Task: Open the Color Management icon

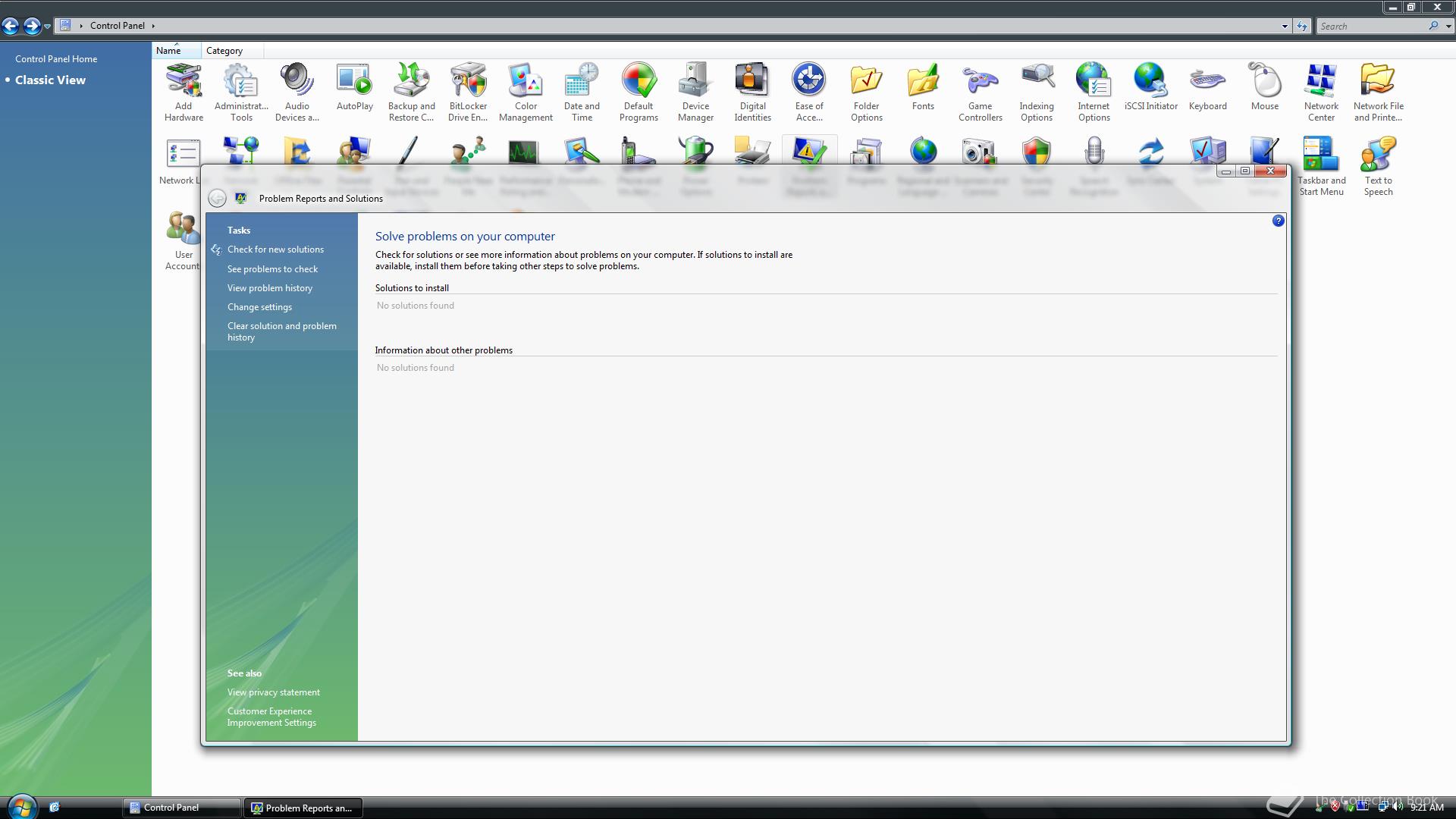Action: (x=526, y=92)
